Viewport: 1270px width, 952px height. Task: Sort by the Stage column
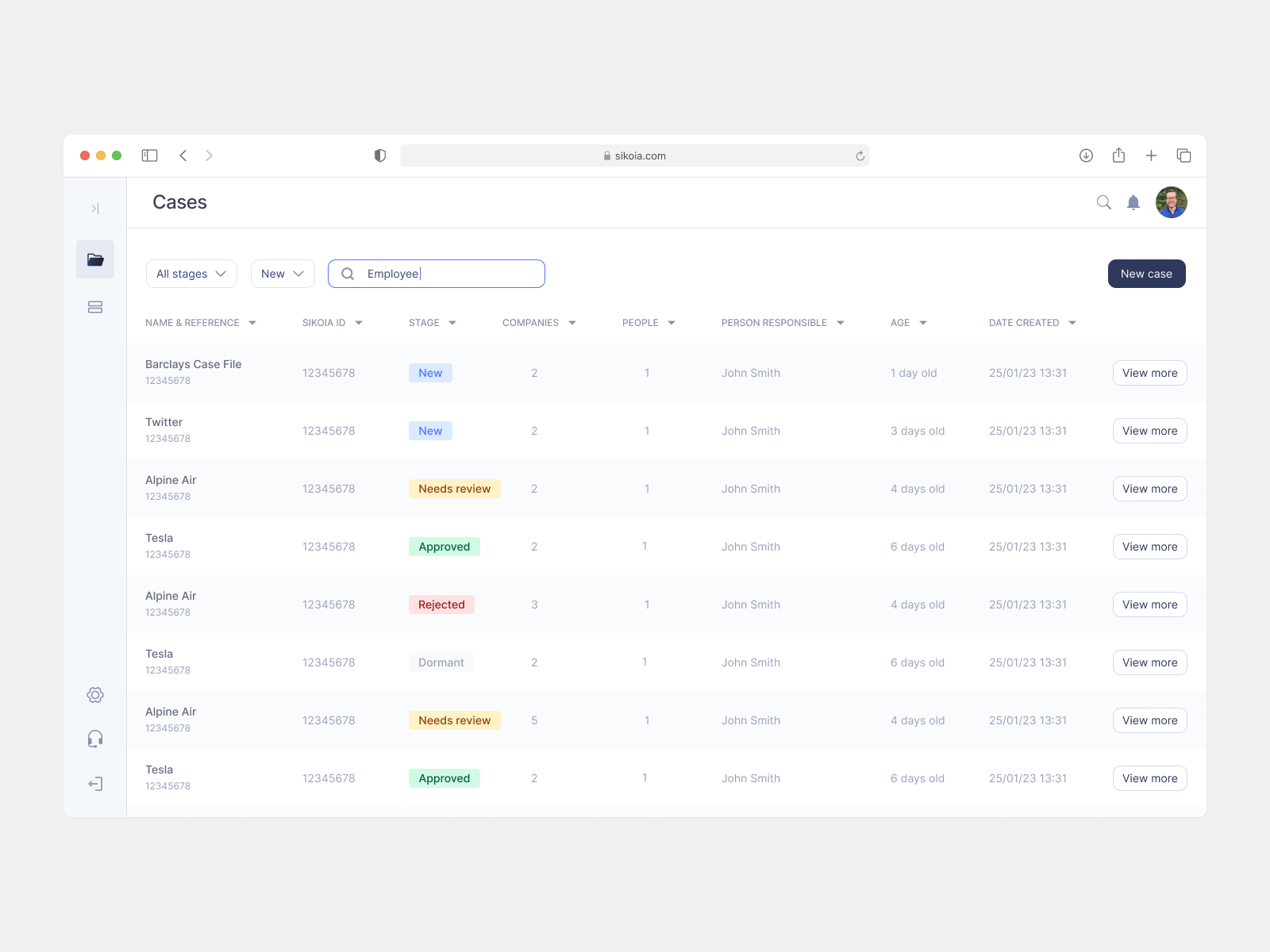(433, 323)
